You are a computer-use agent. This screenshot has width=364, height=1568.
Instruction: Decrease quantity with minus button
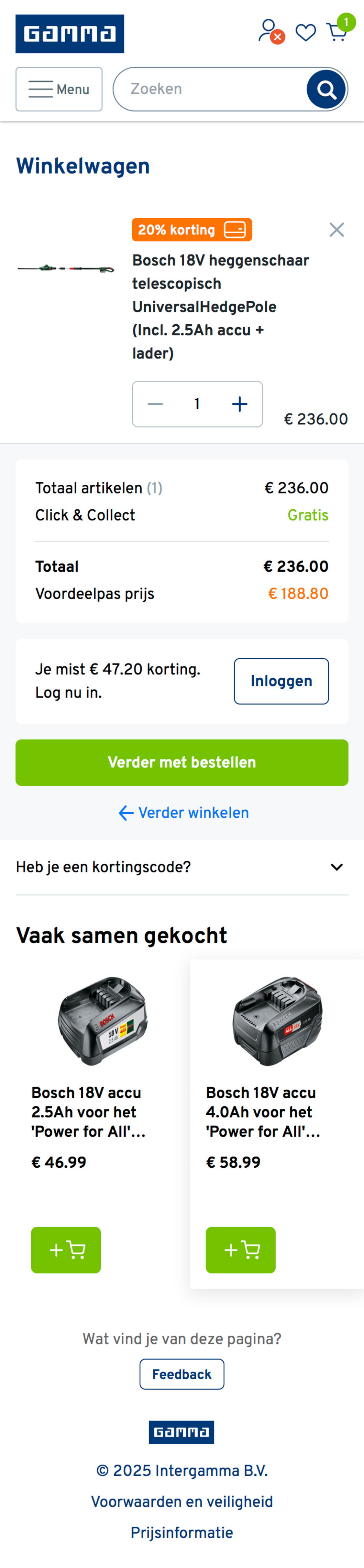(x=156, y=404)
